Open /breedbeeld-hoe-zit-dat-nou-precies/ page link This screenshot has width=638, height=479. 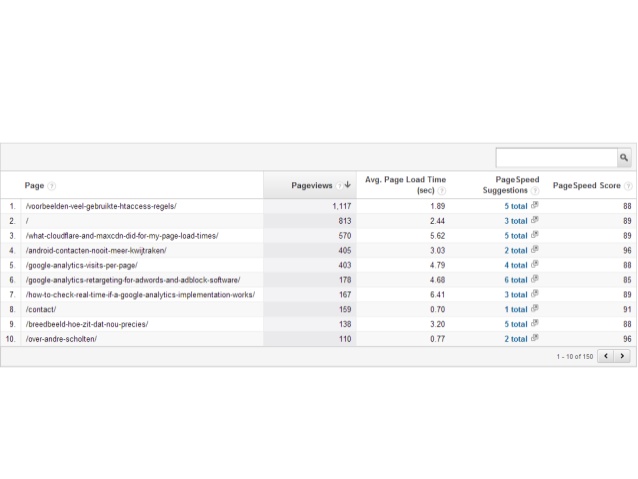pyautogui.click(x=87, y=325)
